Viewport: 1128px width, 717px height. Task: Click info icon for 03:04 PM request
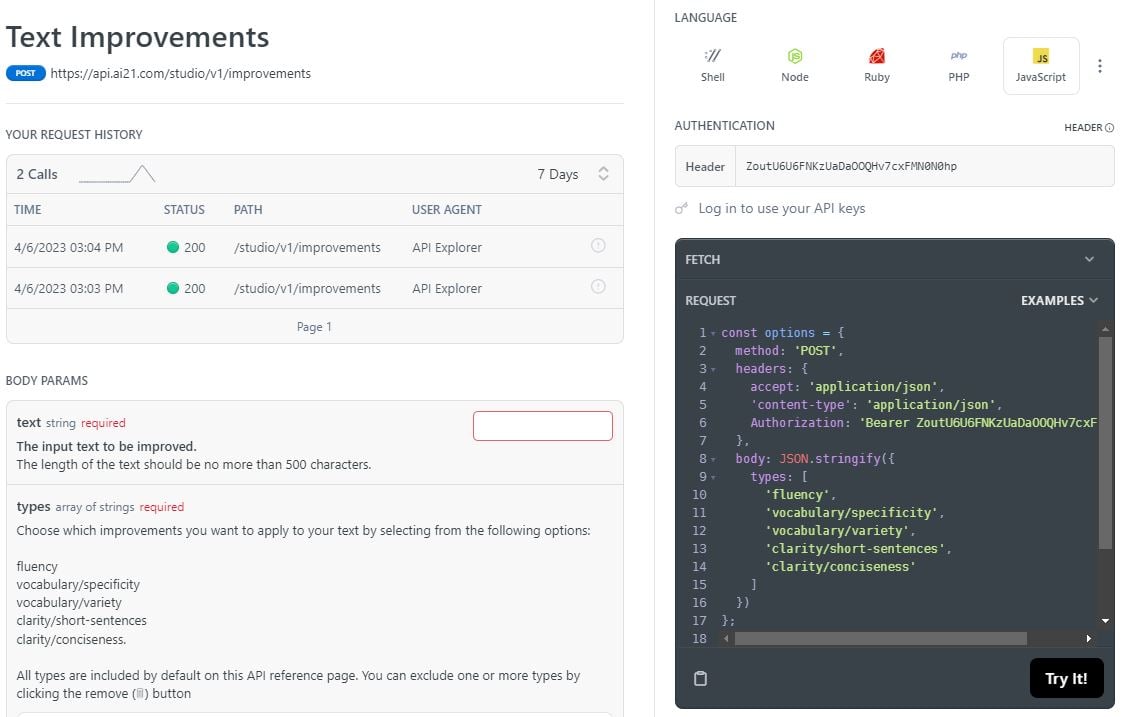click(598, 246)
